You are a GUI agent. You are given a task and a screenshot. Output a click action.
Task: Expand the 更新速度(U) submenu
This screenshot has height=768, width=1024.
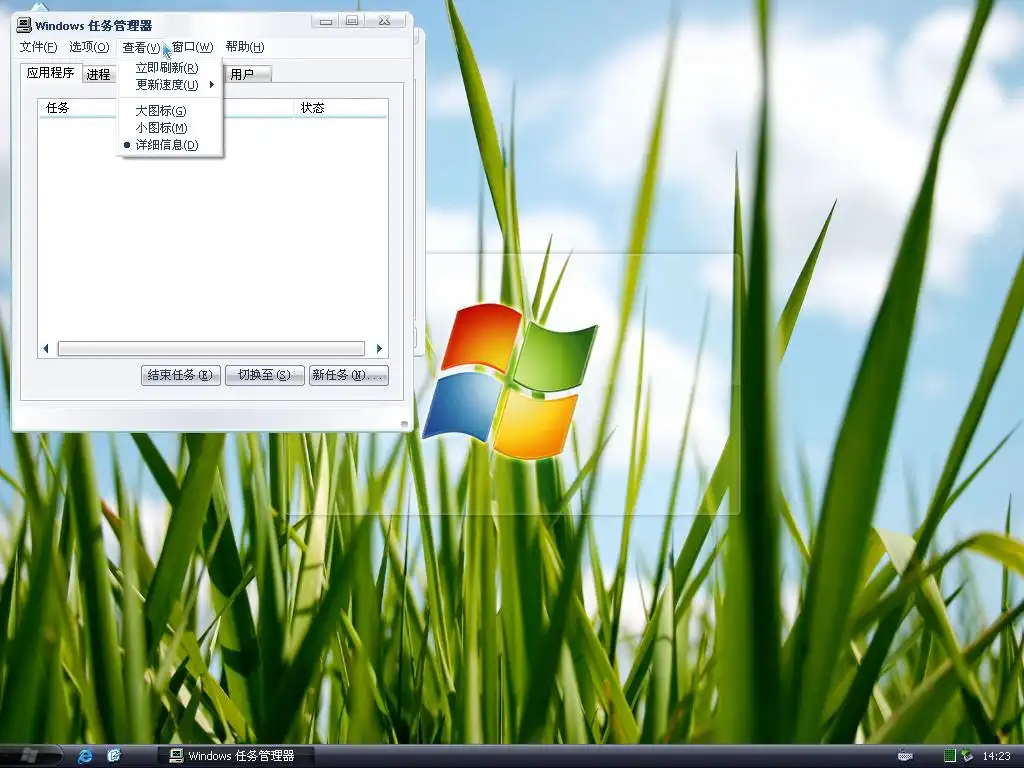(170, 85)
